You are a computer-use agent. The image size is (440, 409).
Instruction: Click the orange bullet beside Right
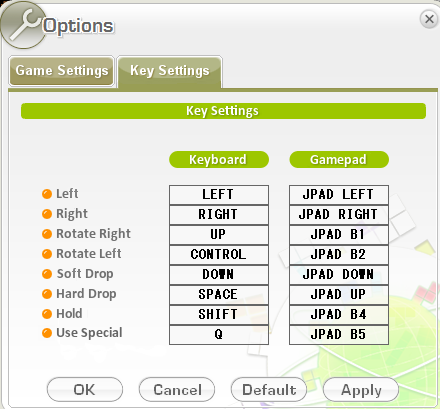pos(47,214)
